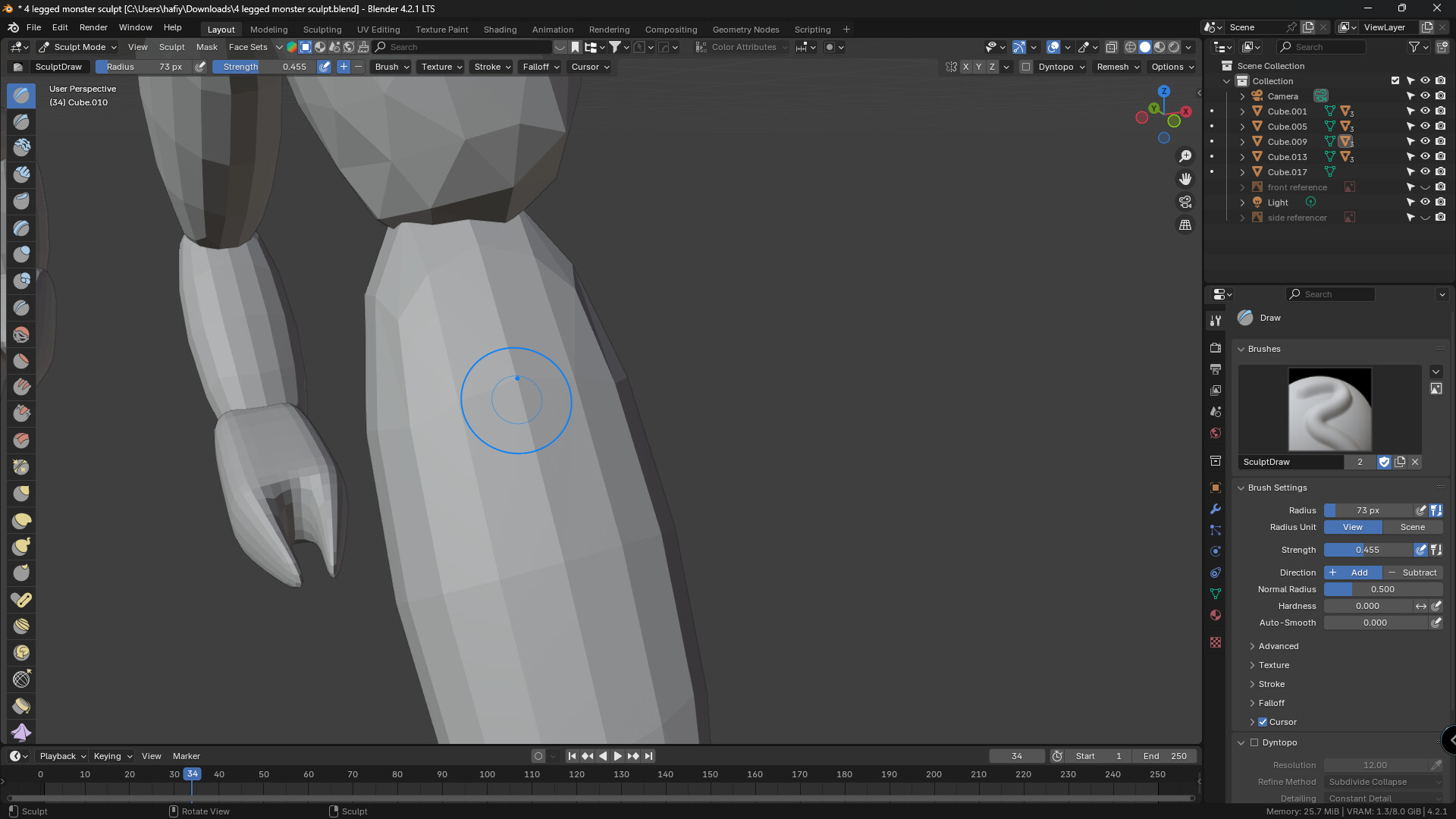Toggle camera view icon in viewport
1456x819 pixels.
click(x=1185, y=202)
